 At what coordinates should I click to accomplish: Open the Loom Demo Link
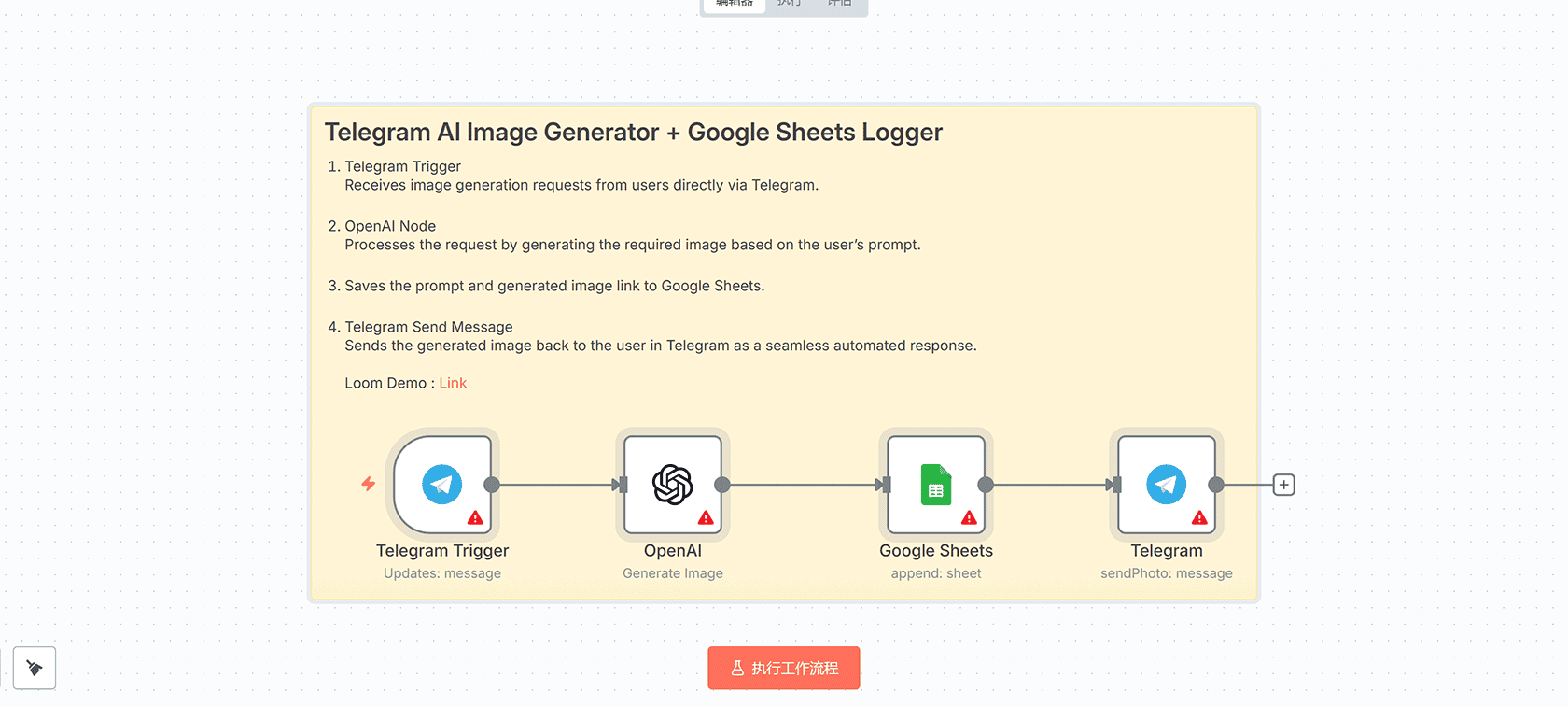453,383
